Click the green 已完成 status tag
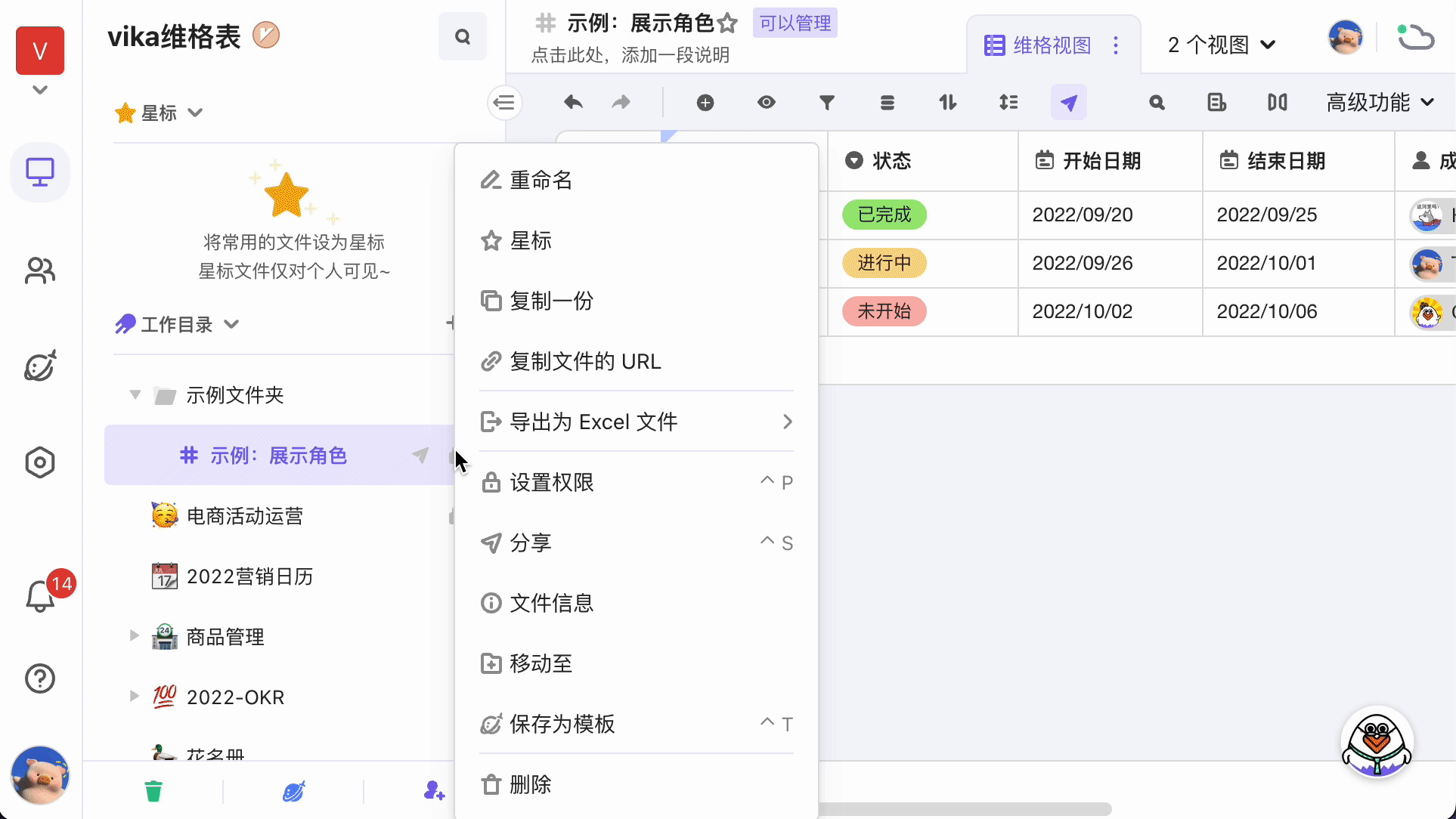Viewport: 1456px width, 819px height. [x=884, y=215]
